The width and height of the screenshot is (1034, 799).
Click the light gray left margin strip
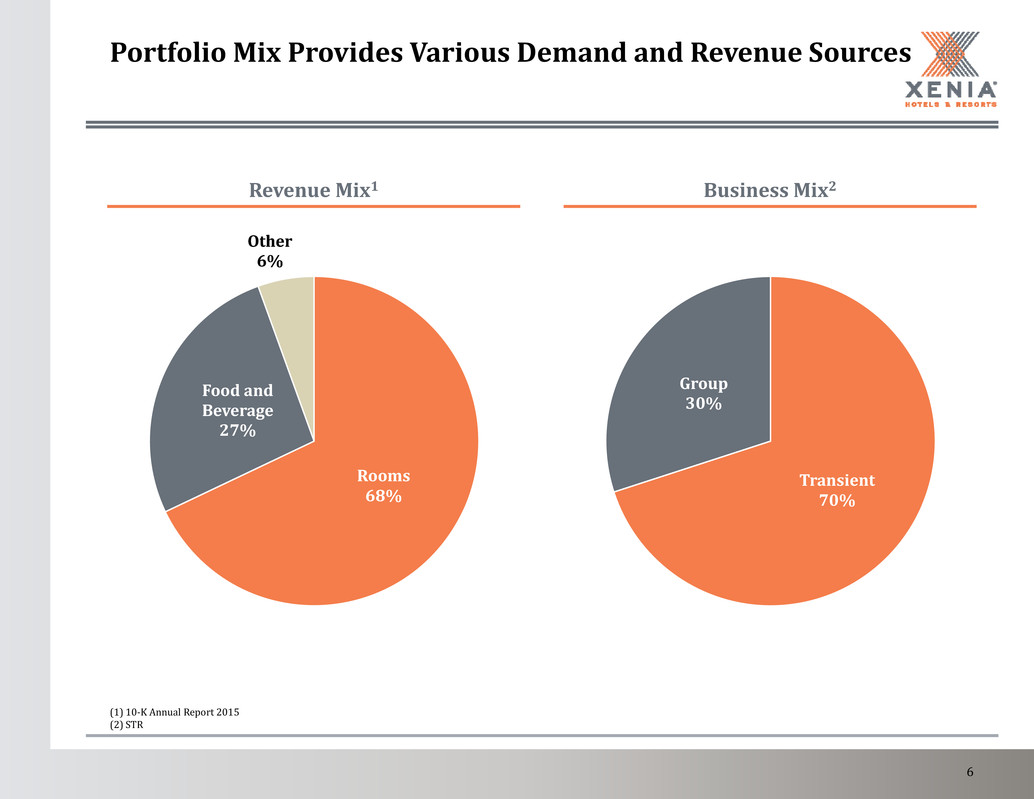24,400
